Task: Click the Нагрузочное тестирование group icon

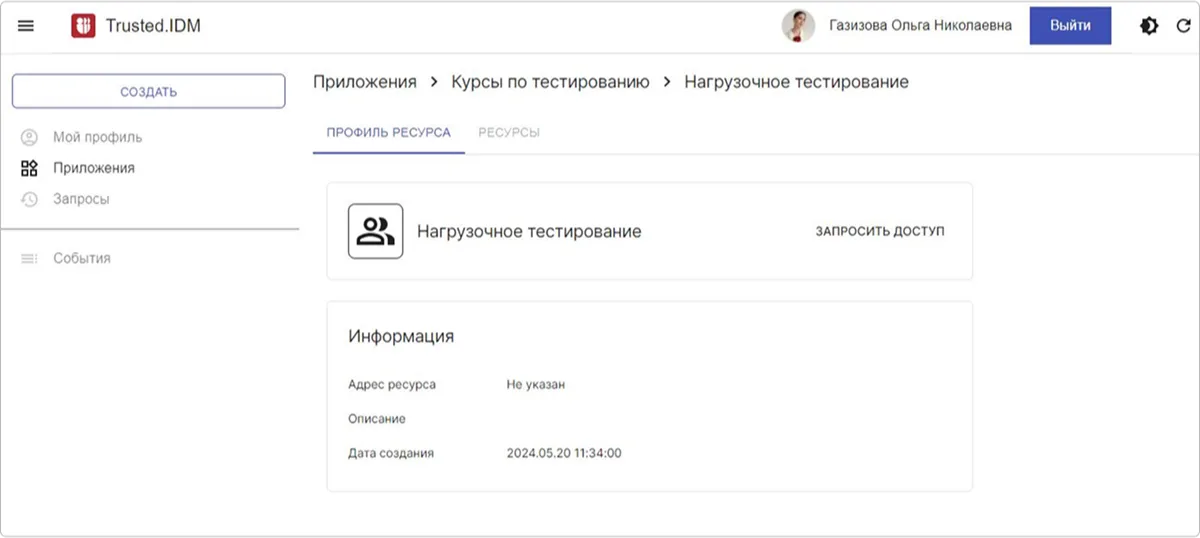Action: (375, 231)
